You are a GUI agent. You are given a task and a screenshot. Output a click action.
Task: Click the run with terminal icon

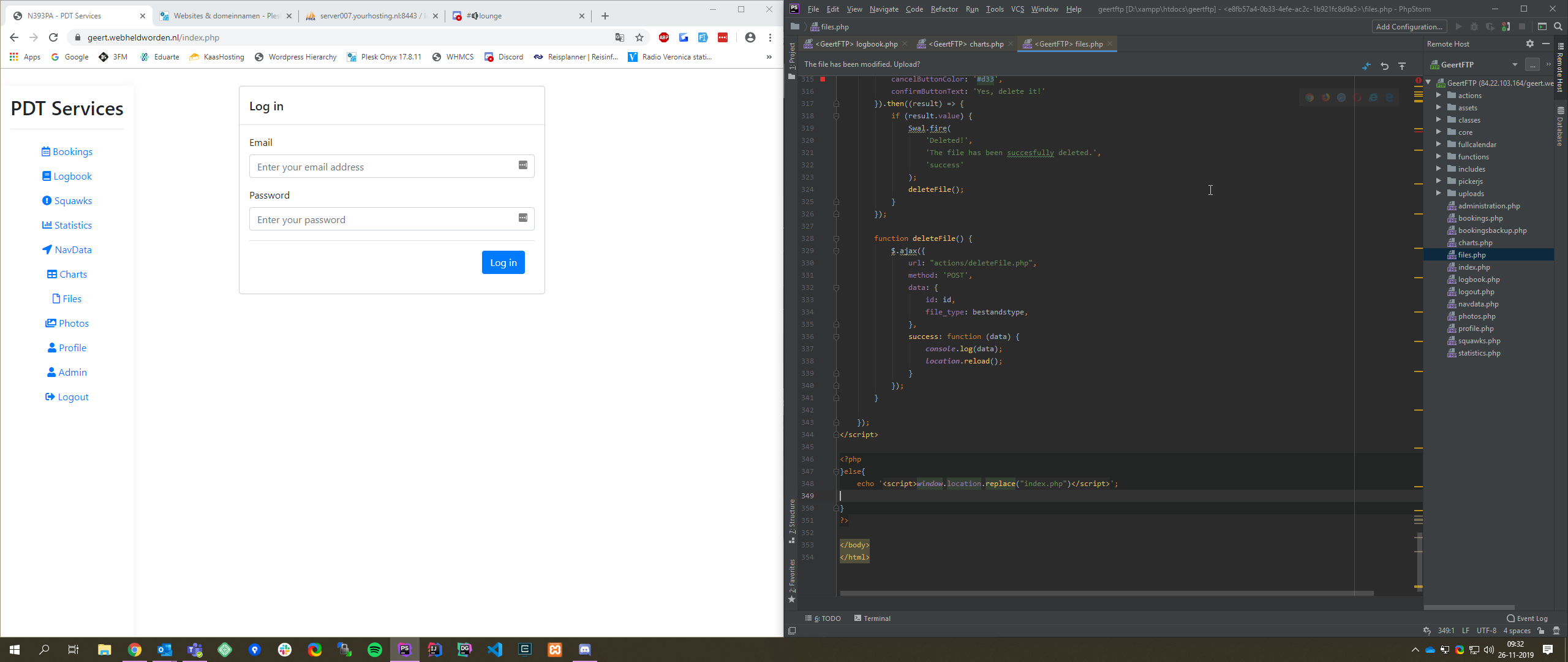coord(1542,26)
